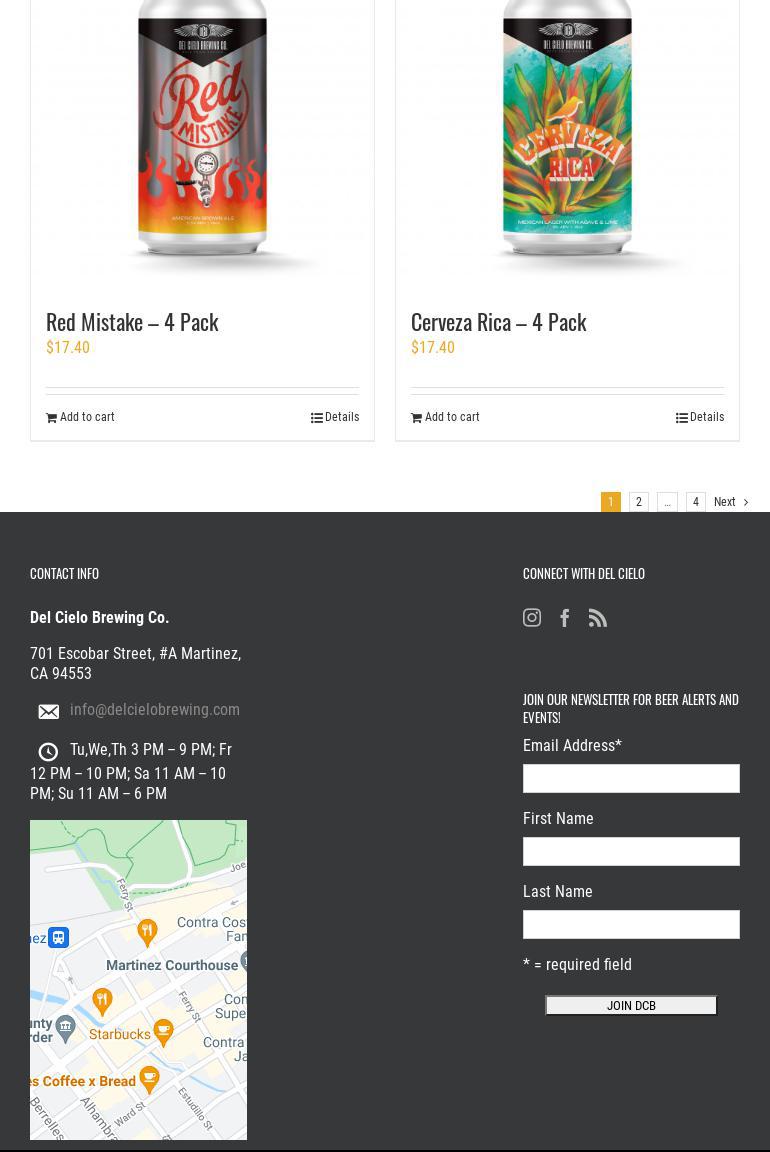
Task: Open the Cerveza Rica – 4 Pack title
Action: point(498,322)
